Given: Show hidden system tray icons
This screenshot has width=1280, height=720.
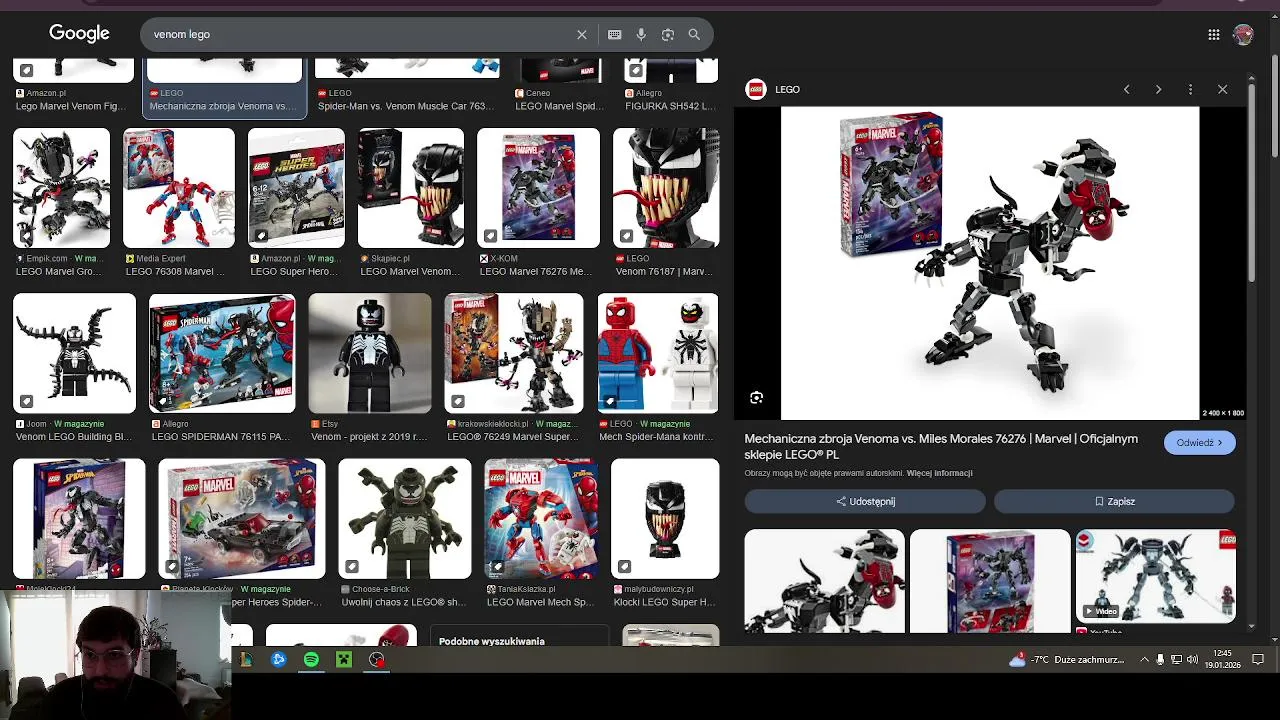Looking at the screenshot, I should [1144, 659].
